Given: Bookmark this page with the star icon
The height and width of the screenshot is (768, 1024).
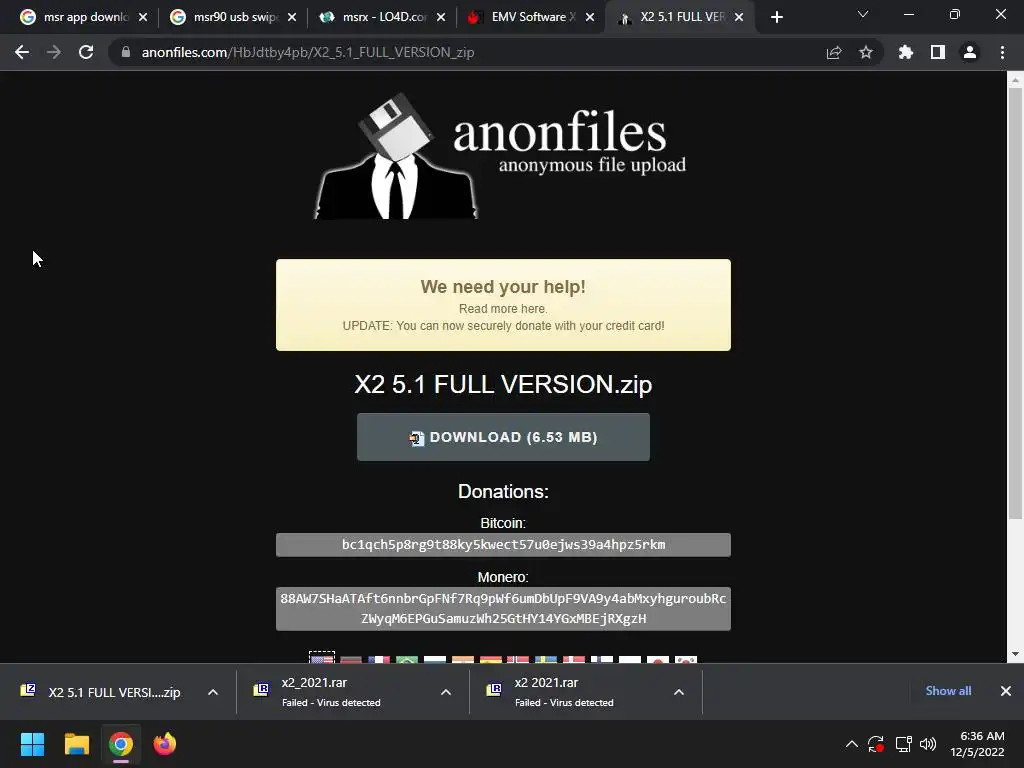Looking at the screenshot, I should click(866, 52).
